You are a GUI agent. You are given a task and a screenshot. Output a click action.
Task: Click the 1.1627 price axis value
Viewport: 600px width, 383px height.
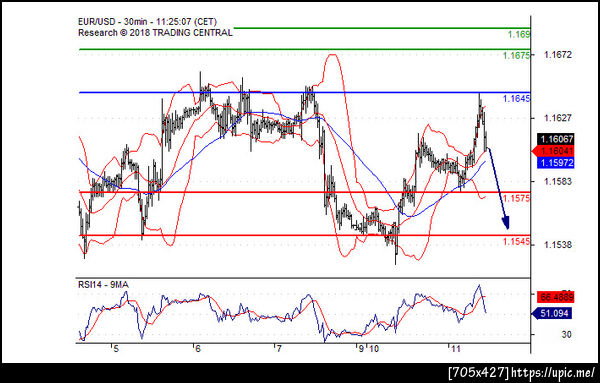pos(558,118)
